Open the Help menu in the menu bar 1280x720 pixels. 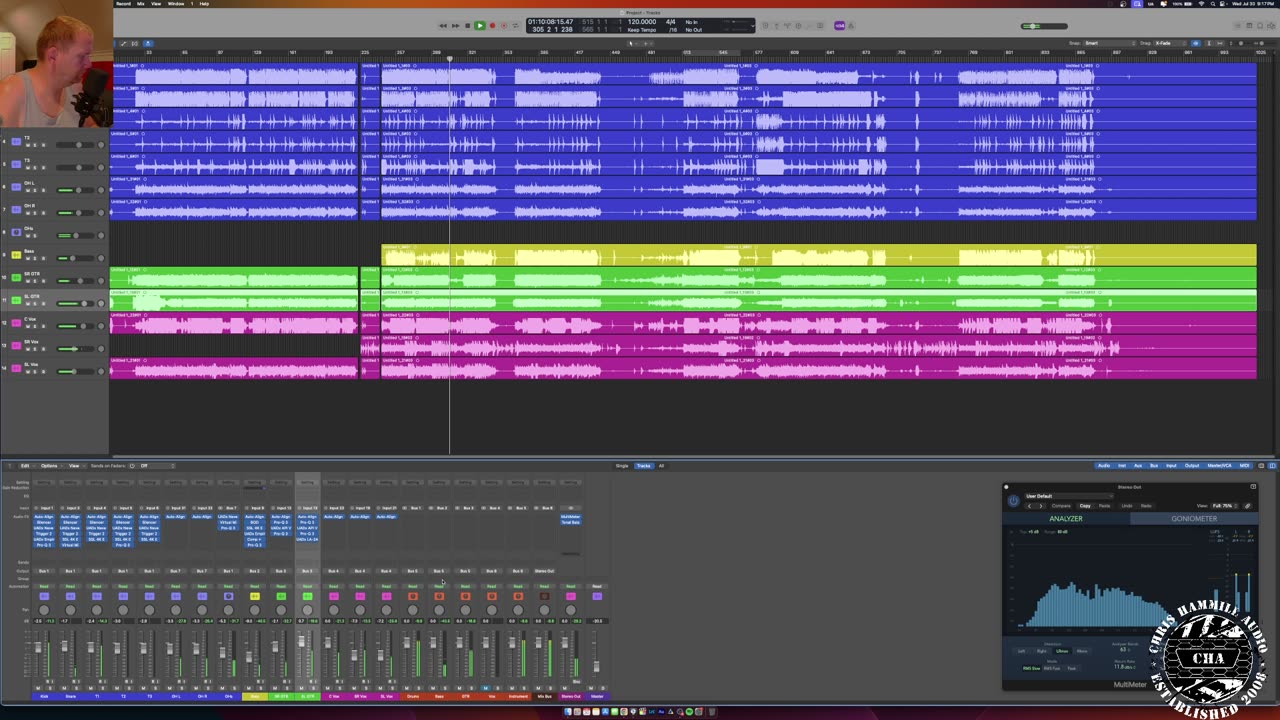click(204, 3)
